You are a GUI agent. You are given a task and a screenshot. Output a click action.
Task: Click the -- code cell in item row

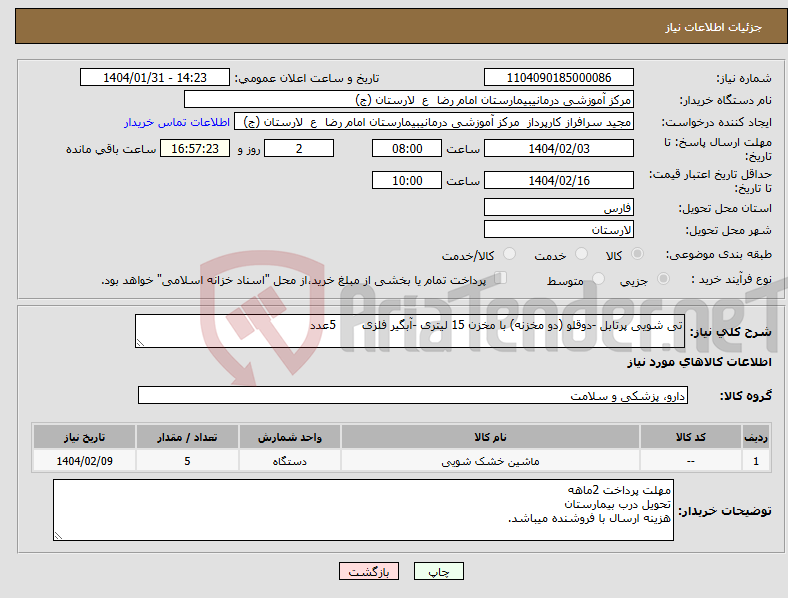tap(691, 461)
